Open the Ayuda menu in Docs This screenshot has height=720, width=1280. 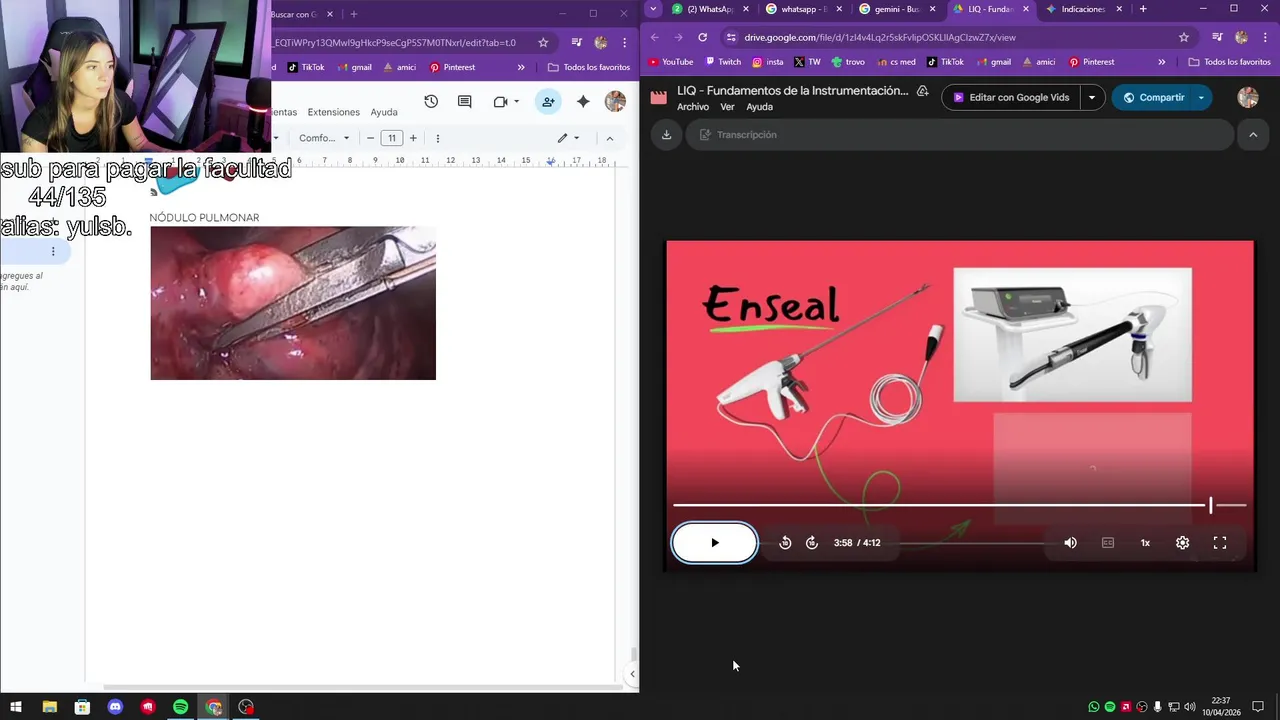[x=384, y=112]
